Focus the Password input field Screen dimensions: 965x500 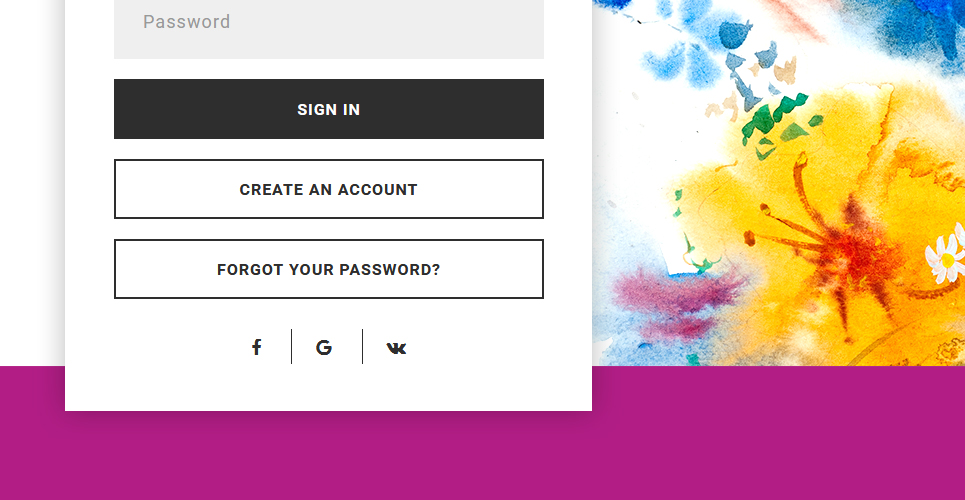[329, 29]
